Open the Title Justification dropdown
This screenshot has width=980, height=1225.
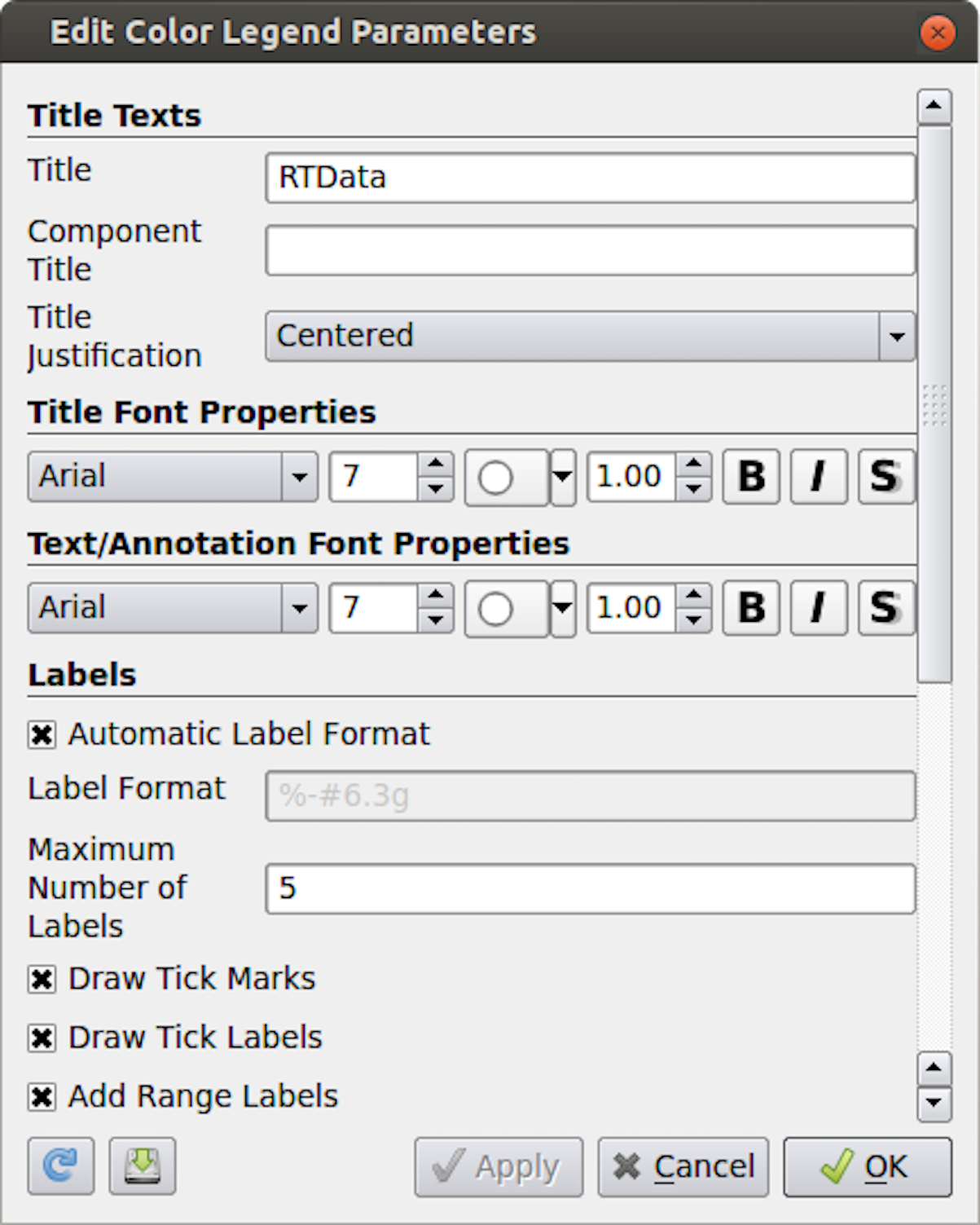(590, 336)
